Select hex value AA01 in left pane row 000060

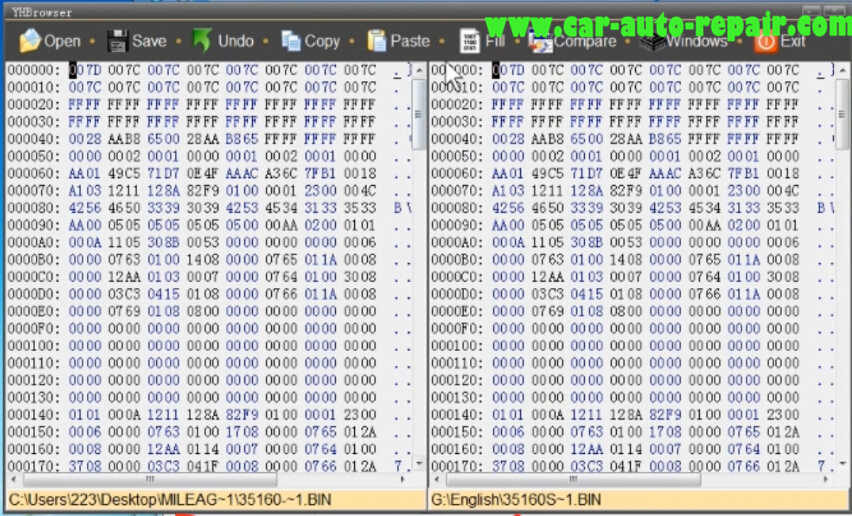coord(85,174)
